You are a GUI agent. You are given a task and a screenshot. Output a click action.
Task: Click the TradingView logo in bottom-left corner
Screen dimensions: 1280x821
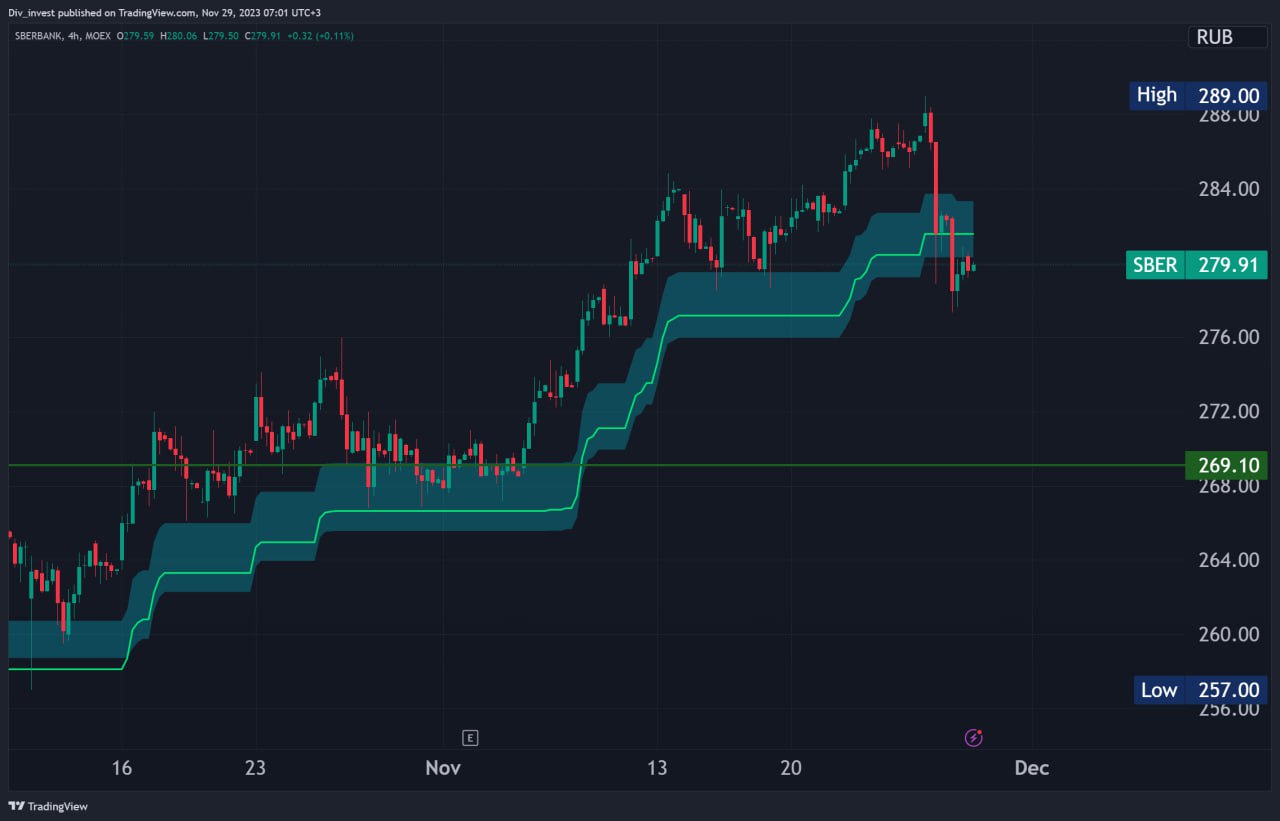[x=48, y=806]
